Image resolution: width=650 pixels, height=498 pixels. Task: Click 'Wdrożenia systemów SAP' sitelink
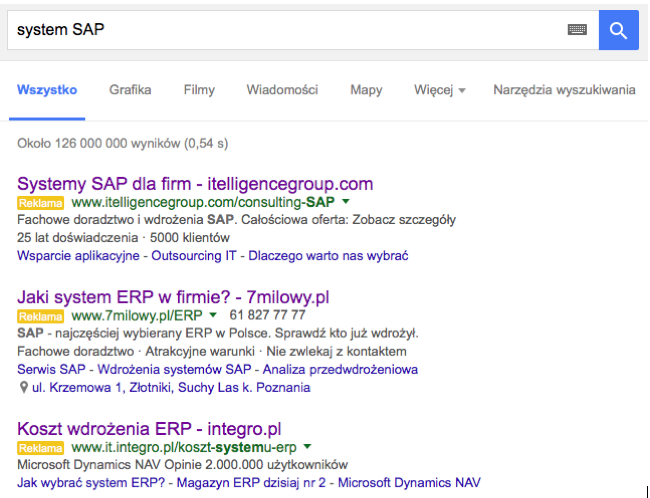pyautogui.click(x=176, y=370)
